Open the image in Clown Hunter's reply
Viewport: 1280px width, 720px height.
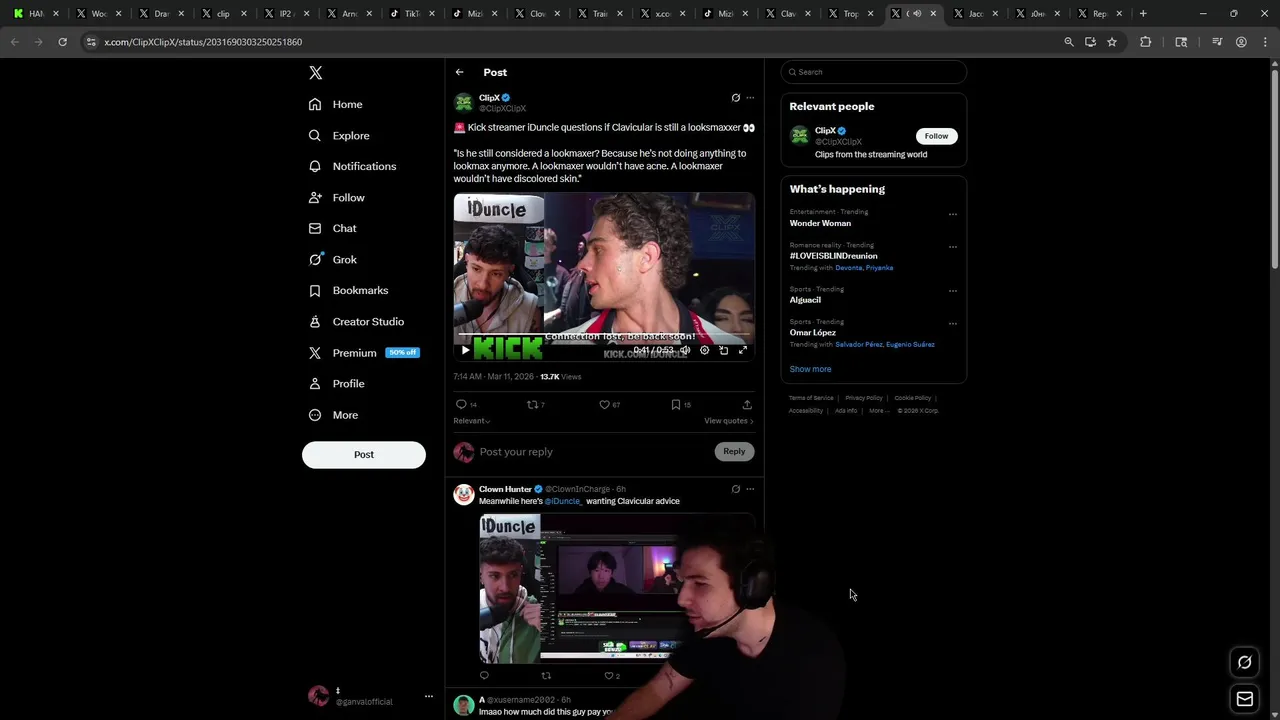(x=616, y=588)
